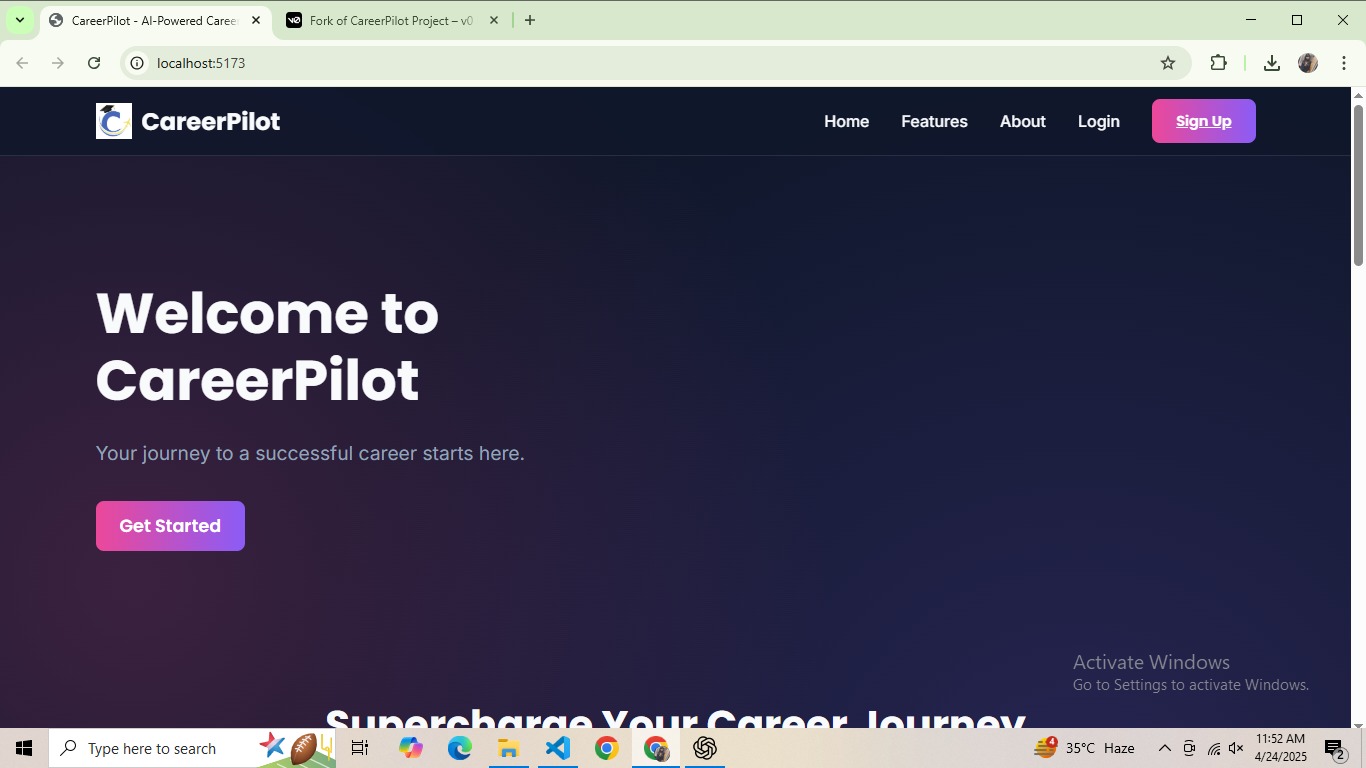Show hidden system tray icons
Viewport: 1366px width, 768px height.
[x=1164, y=748]
